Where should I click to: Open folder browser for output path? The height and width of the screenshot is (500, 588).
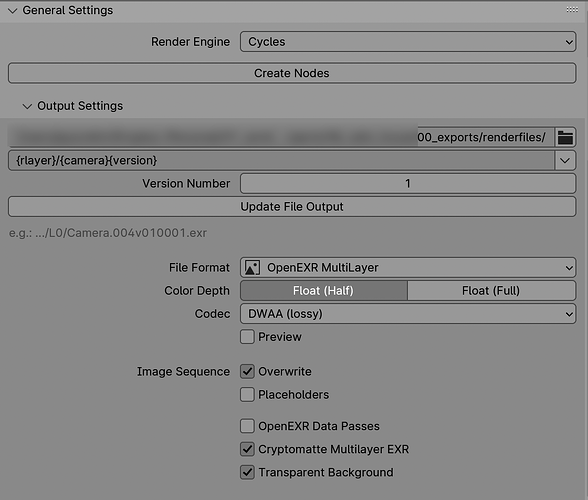(565, 137)
